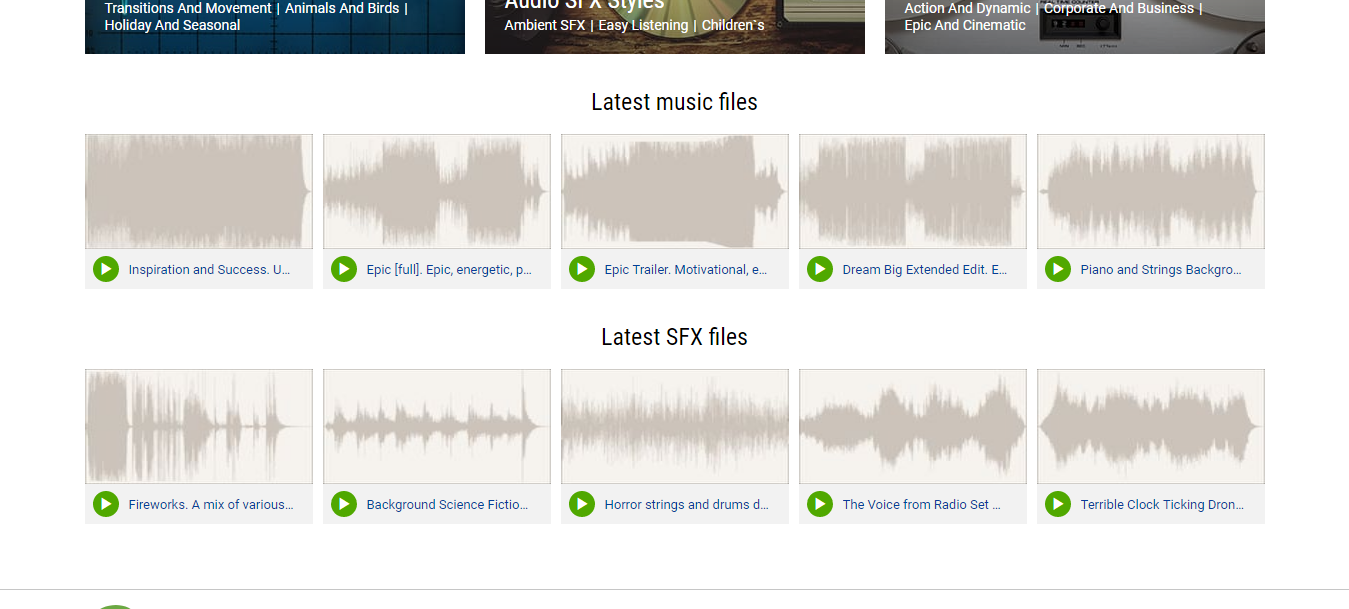Image resolution: width=1349 pixels, height=609 pixels.
Task: Click the Terrible Clock Ticking Drone waveform
Action: click(1151, 426)
